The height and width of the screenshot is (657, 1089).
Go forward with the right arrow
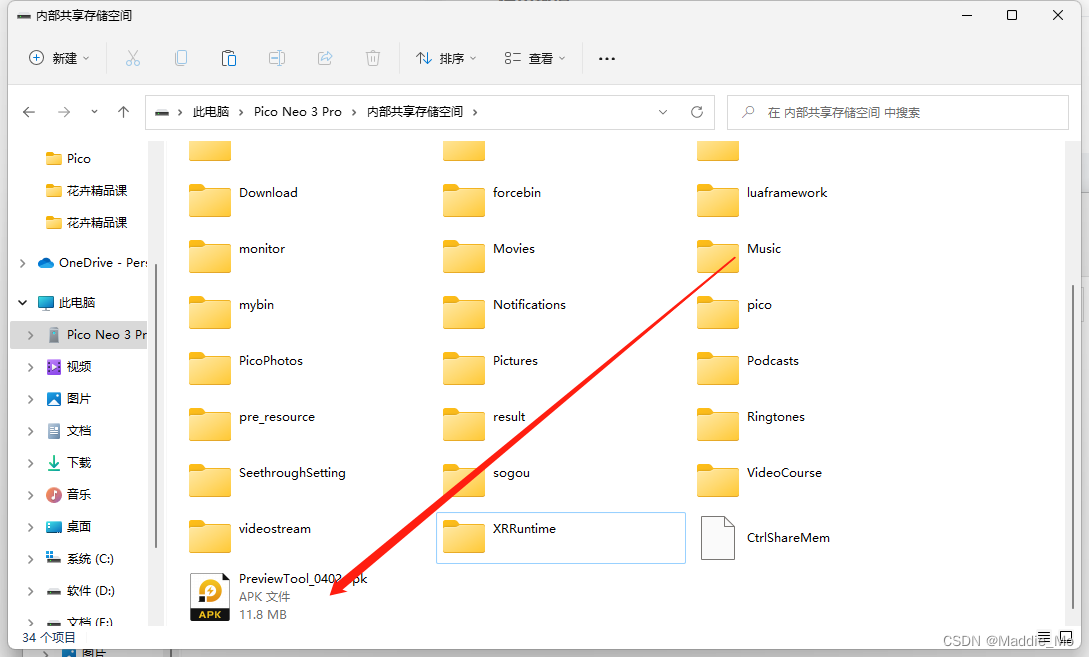coord(64,112)
